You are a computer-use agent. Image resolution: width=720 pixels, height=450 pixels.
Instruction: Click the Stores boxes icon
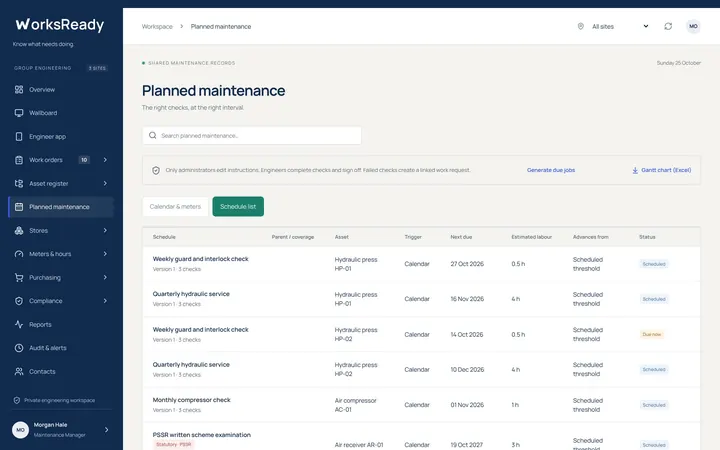click(x=19, y=231)
